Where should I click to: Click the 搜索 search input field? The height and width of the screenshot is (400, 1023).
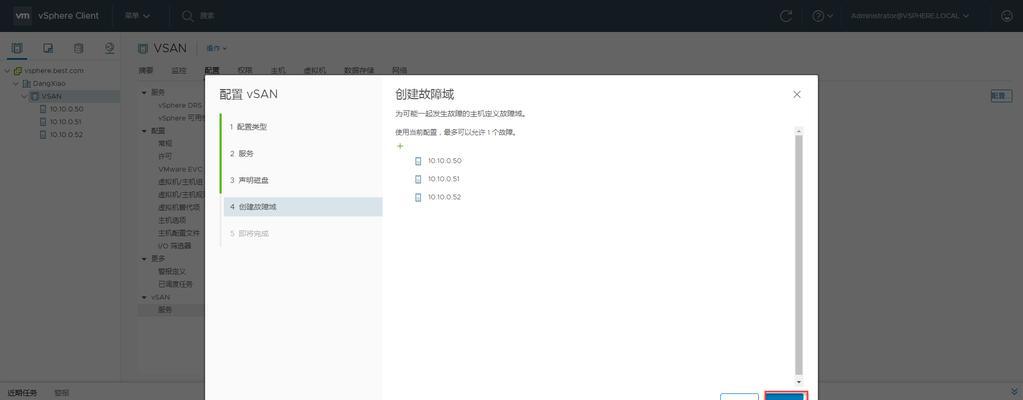click(x=207, y=16)
